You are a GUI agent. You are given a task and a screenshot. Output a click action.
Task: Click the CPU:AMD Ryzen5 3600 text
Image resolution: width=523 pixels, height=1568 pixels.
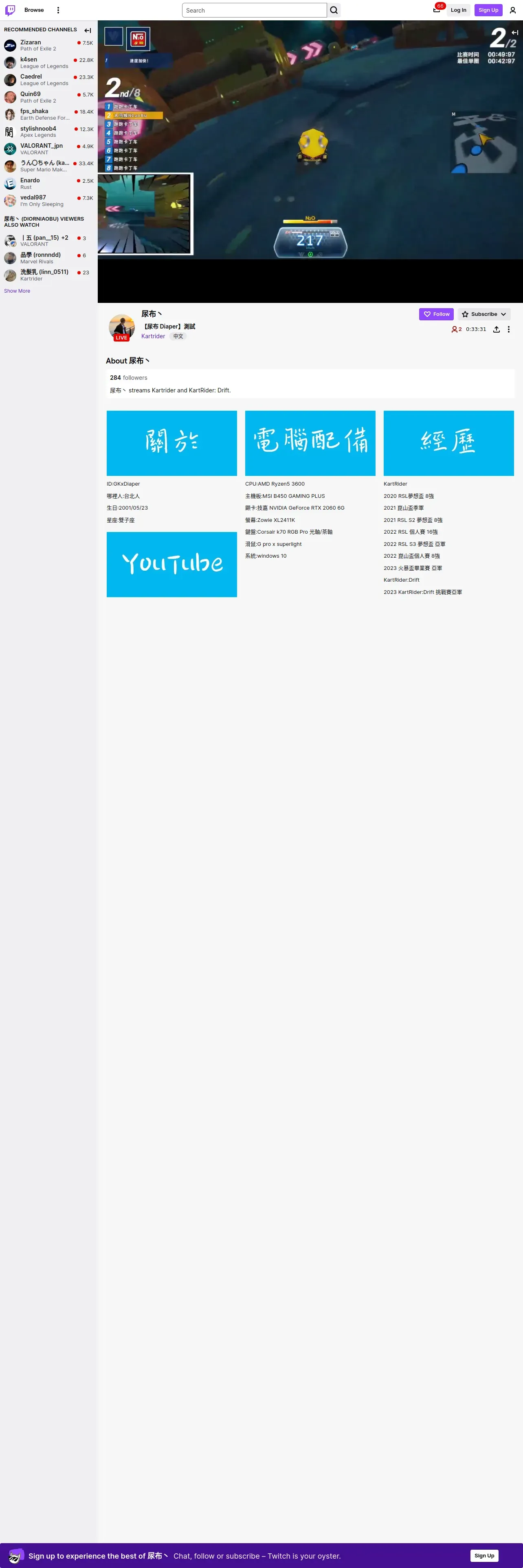tap(275, 484)
